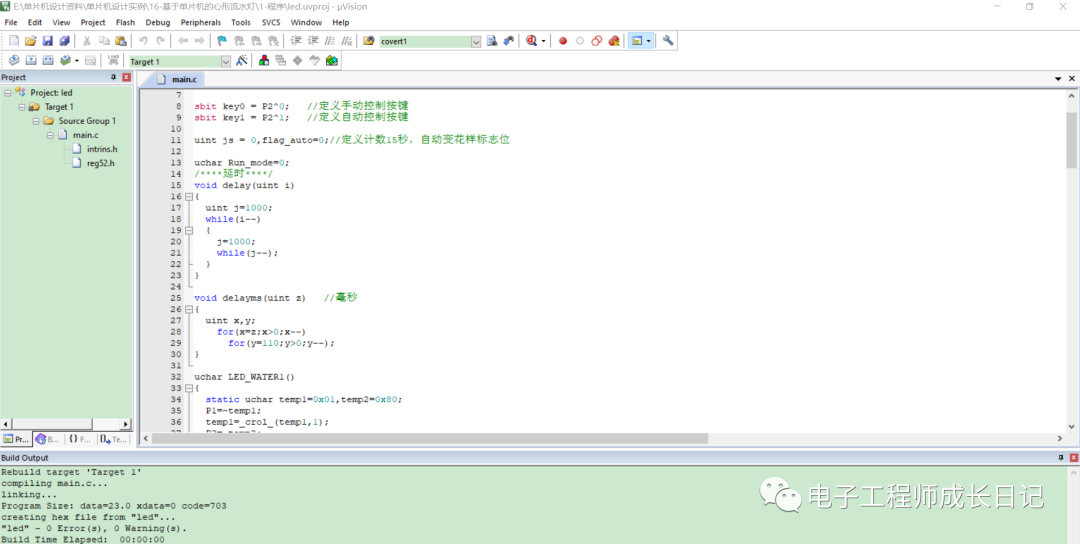Screen dimensions: 1080x544
Task: Open Configuration with the wrench icon
Action: pos(668,41)
